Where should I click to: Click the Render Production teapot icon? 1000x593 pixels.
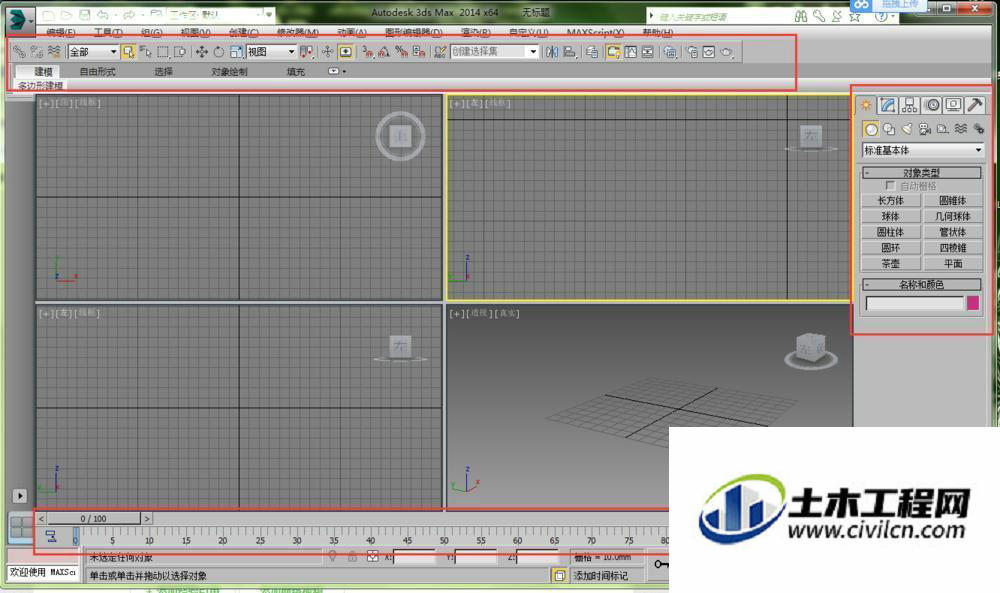726,52
